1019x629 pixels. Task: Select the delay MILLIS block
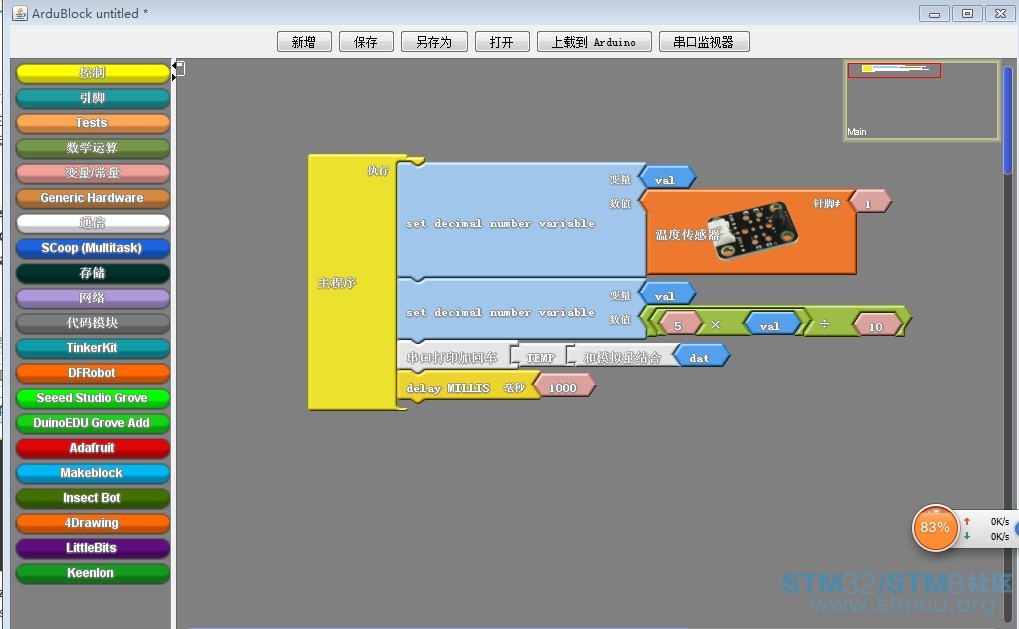point(467,387)
